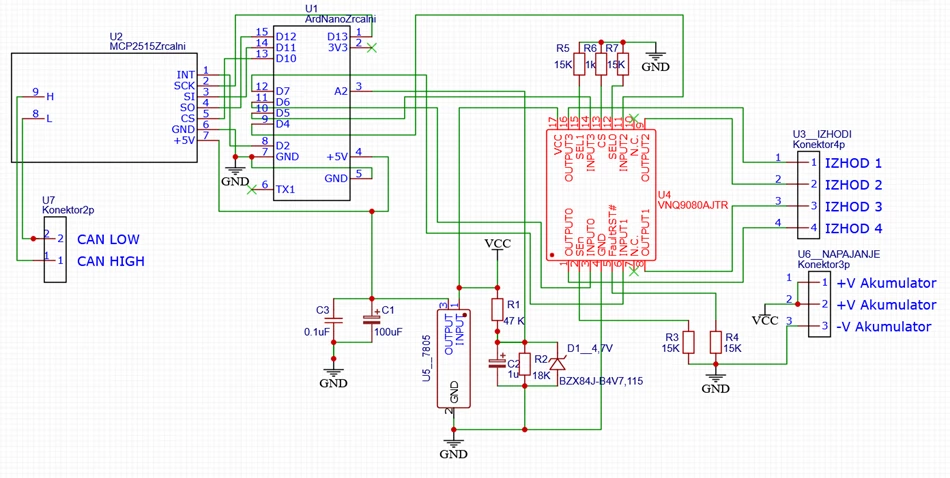Screen dimensions: 950x478
Task: Click the A2 pin label on Arduino Nano
Action: [341, 91]
